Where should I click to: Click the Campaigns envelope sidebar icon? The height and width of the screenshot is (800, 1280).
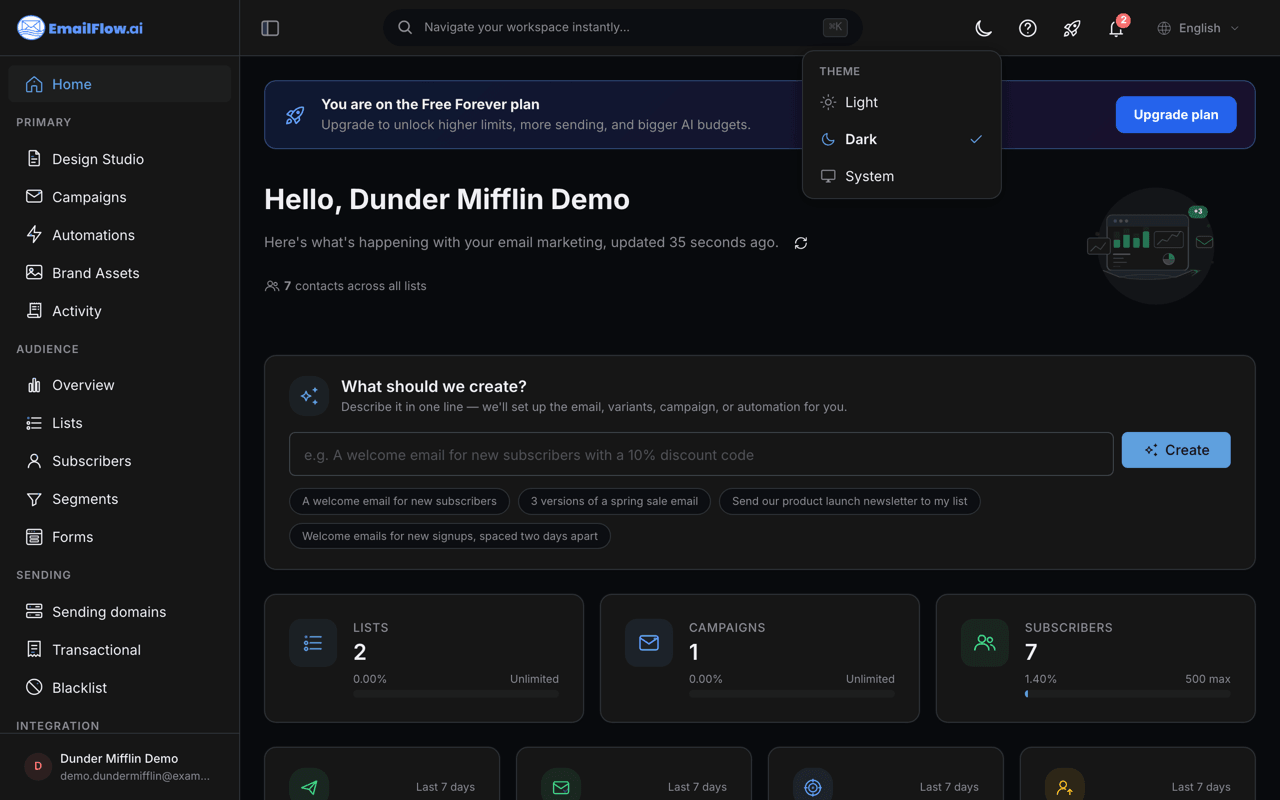click(34, 197)
